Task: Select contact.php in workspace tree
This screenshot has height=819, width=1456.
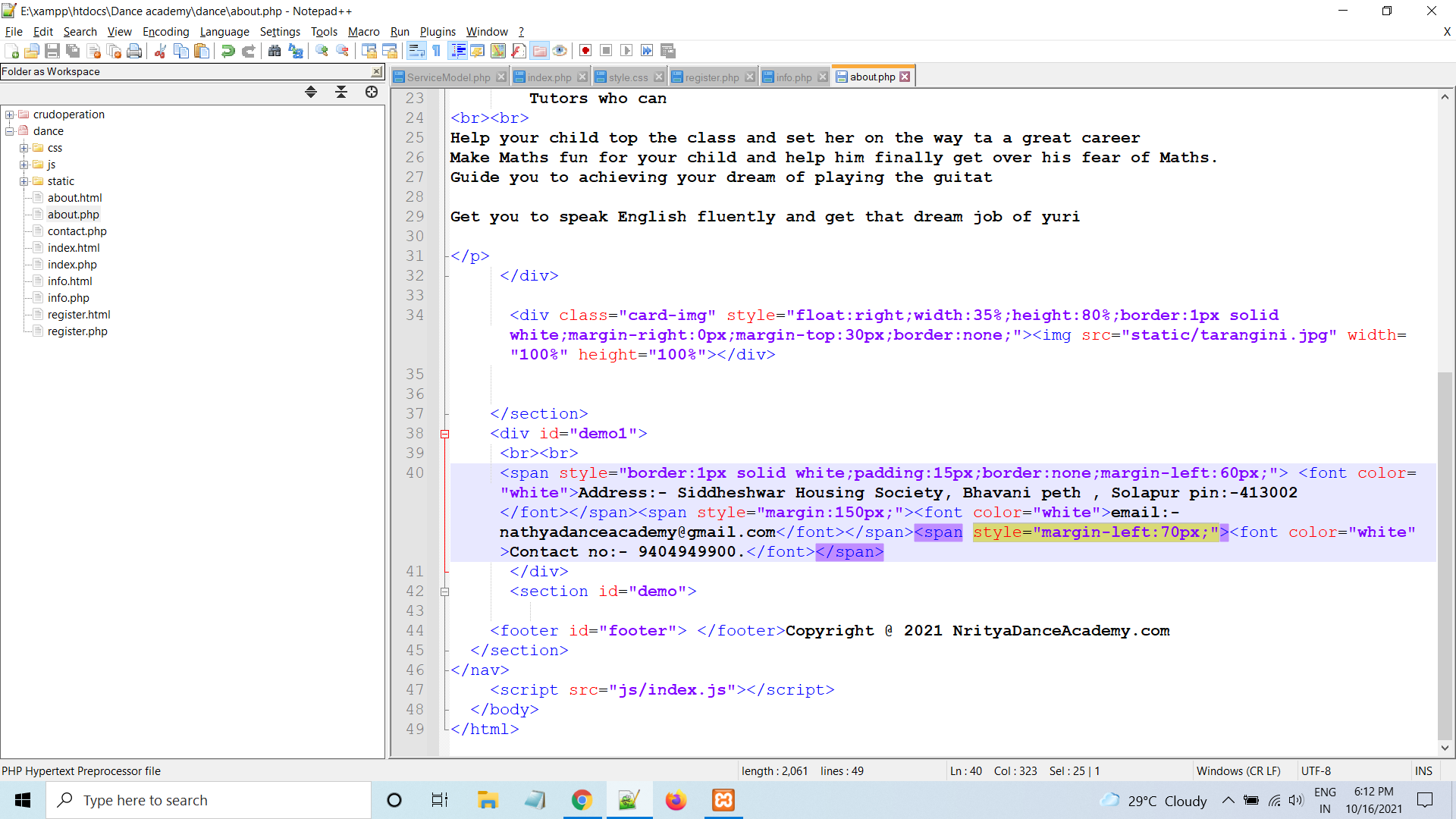Action: [x=77, y=231]
